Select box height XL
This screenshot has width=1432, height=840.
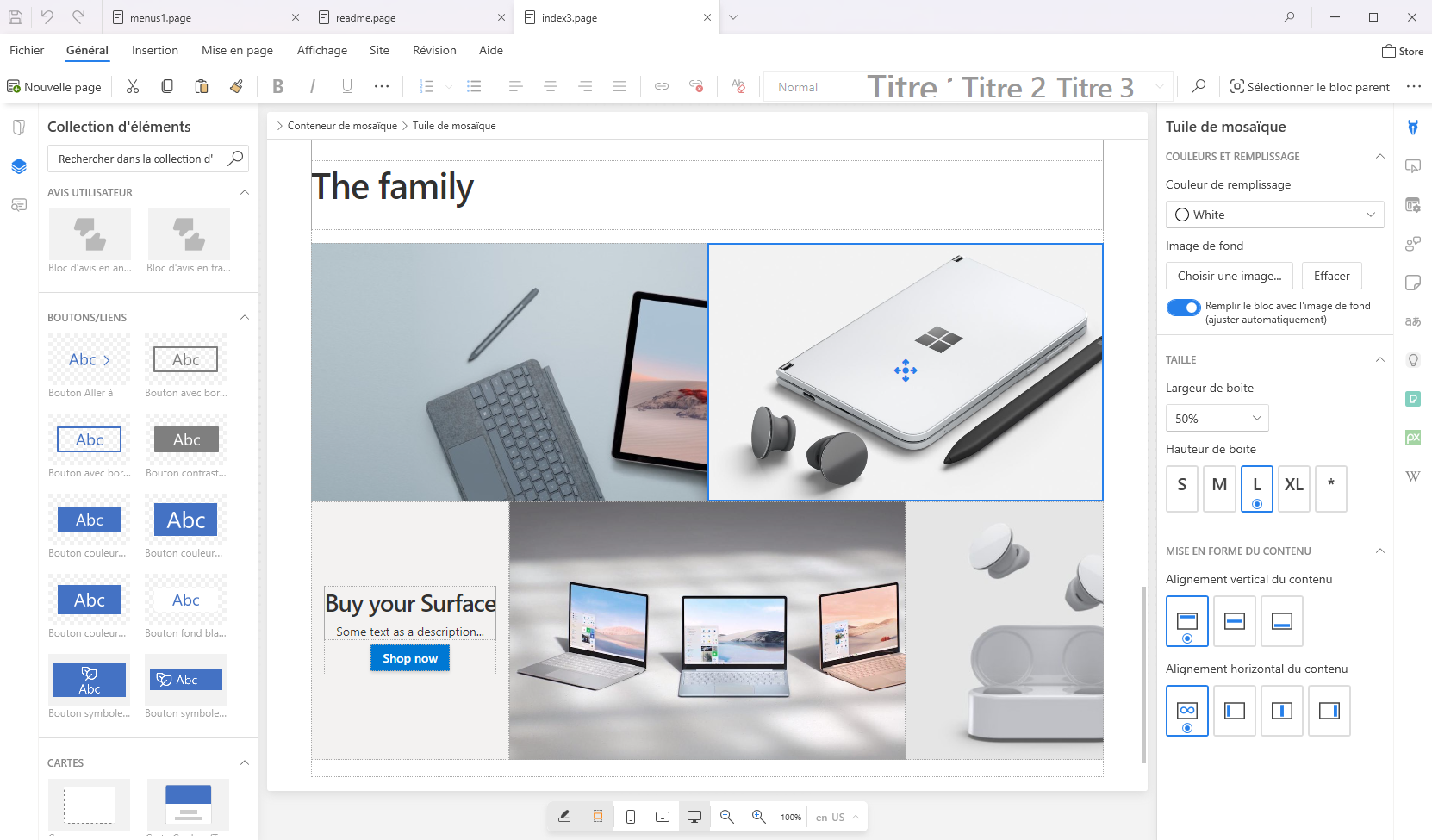[x=1294, y=488]
